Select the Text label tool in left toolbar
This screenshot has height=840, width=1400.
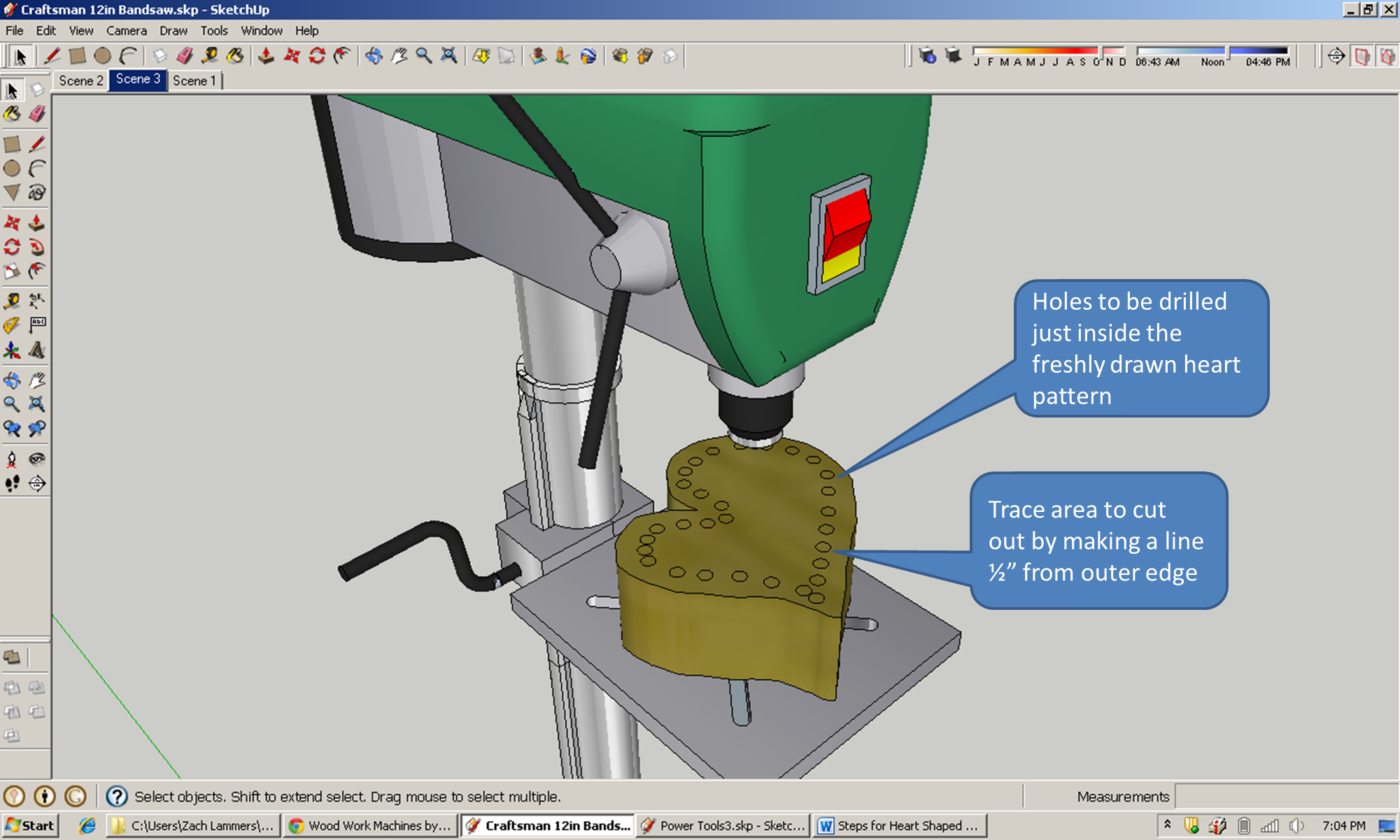click(37, 325)
